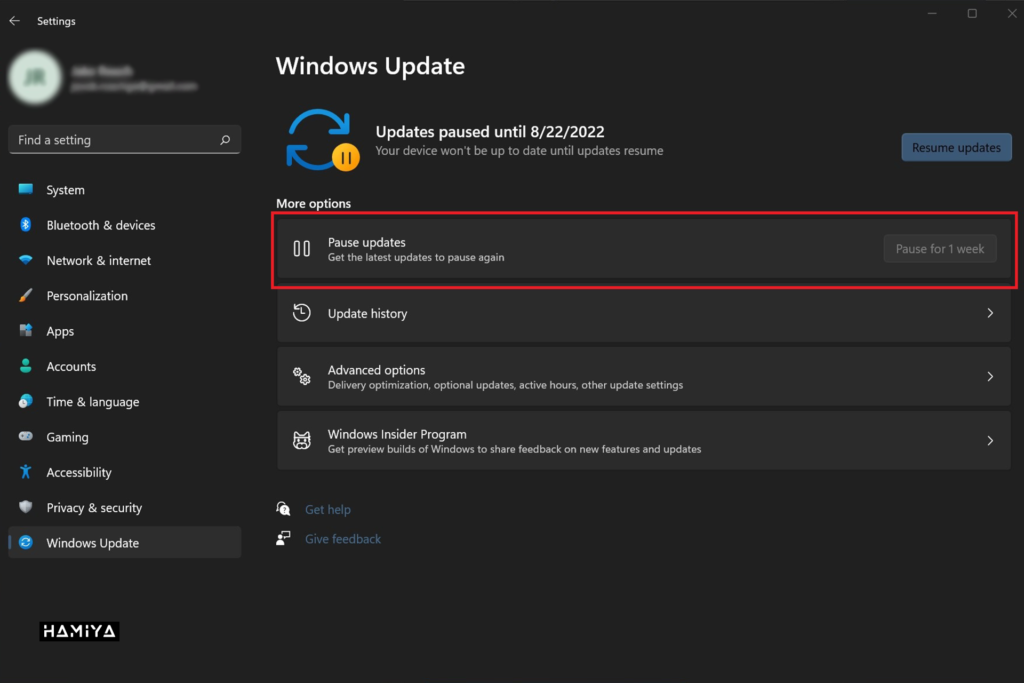Go to Accessibility settings

tap(124, 472)
